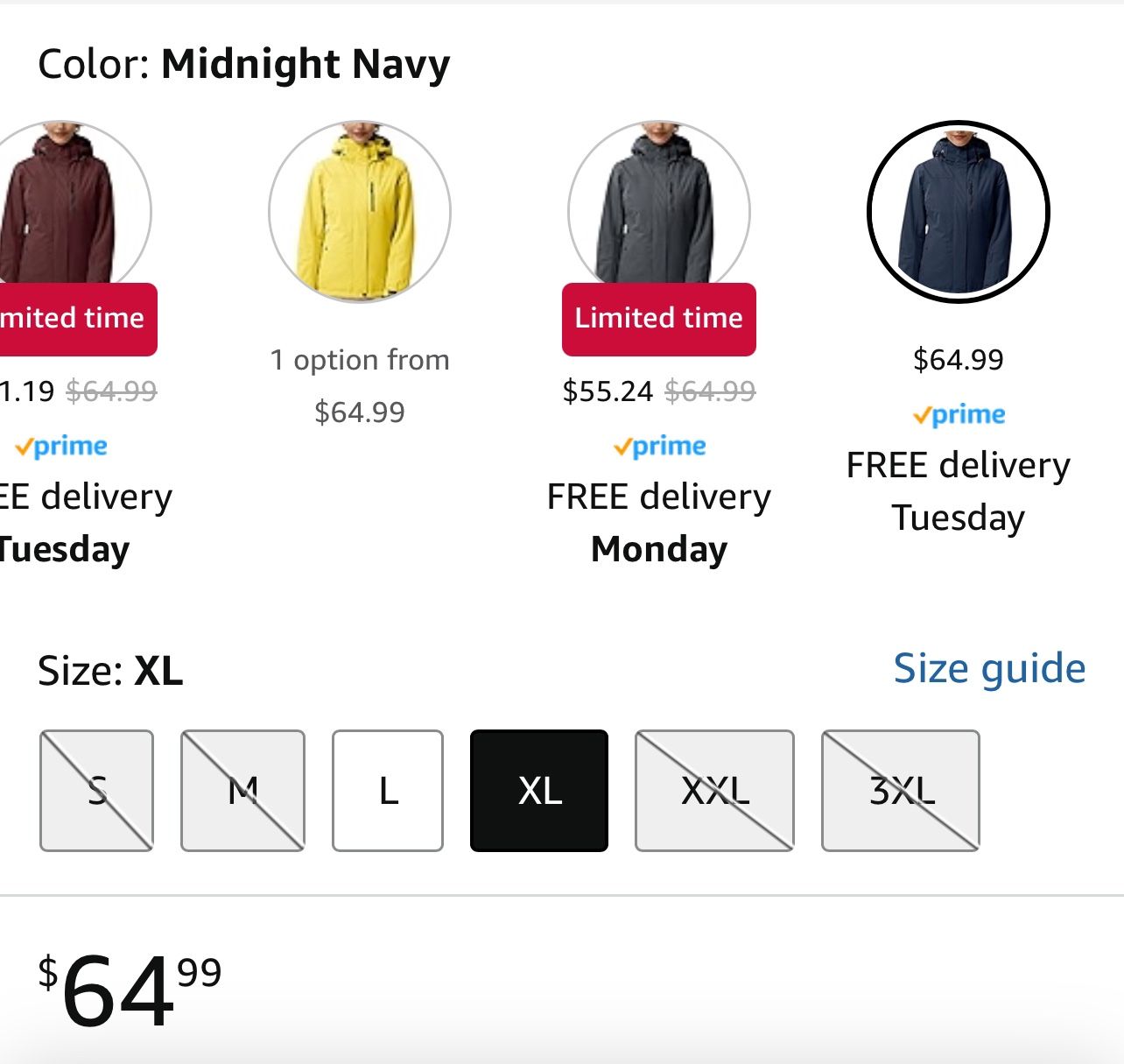Select the 3XL size button

point(901,791)
